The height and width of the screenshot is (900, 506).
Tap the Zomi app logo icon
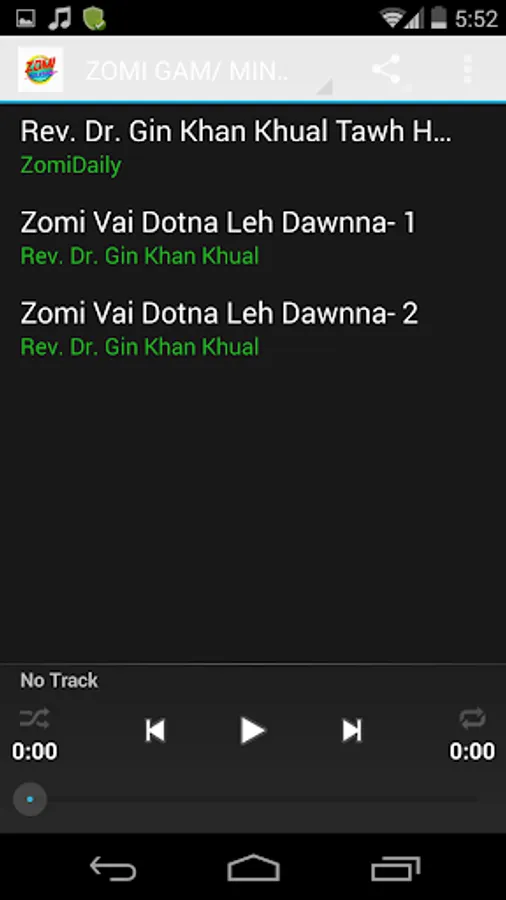point(40,69)
